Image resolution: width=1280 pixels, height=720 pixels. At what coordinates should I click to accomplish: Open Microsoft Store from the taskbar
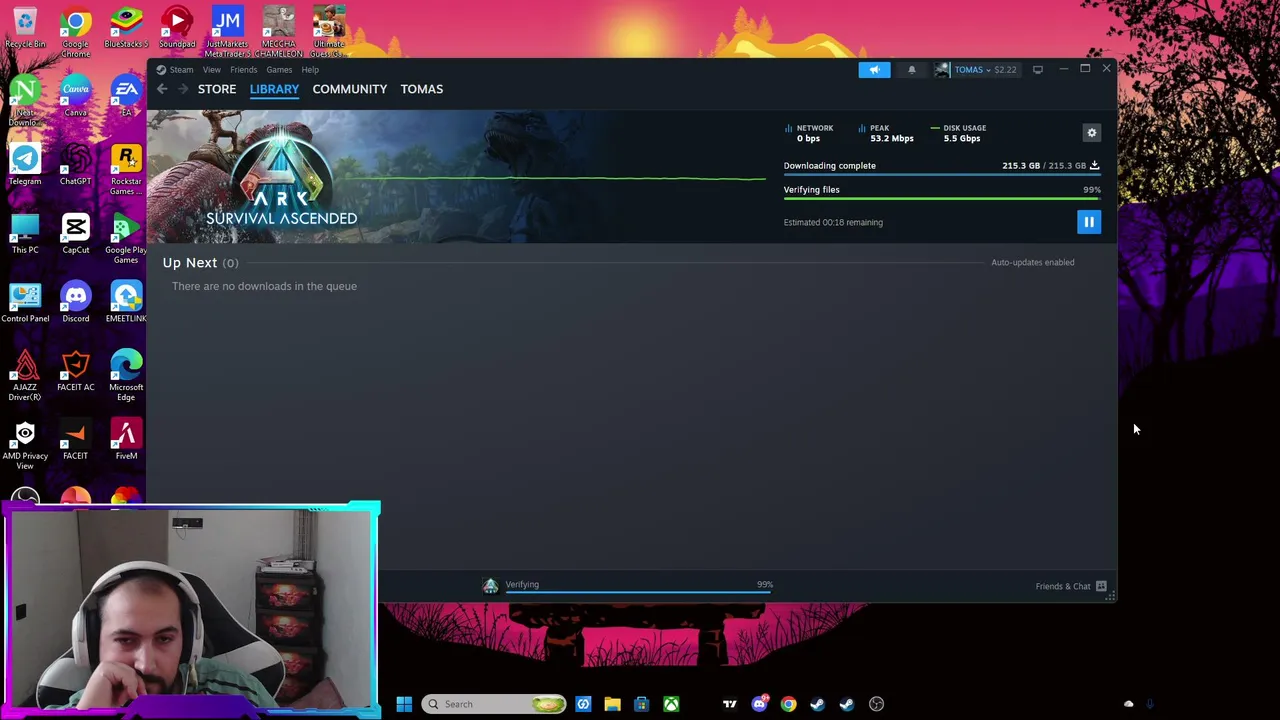[641, 704]
